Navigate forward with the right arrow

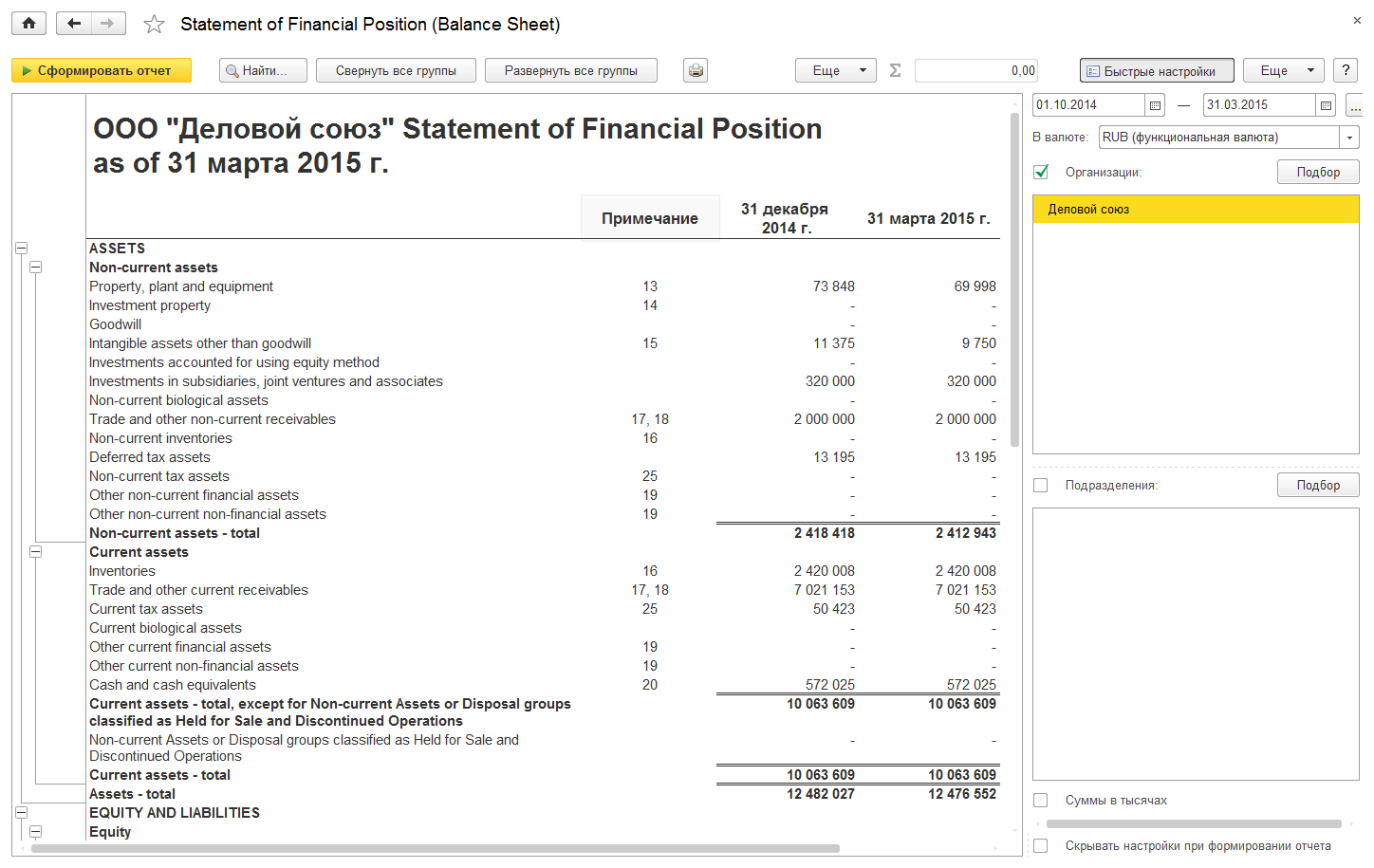[x=107, y=24]
